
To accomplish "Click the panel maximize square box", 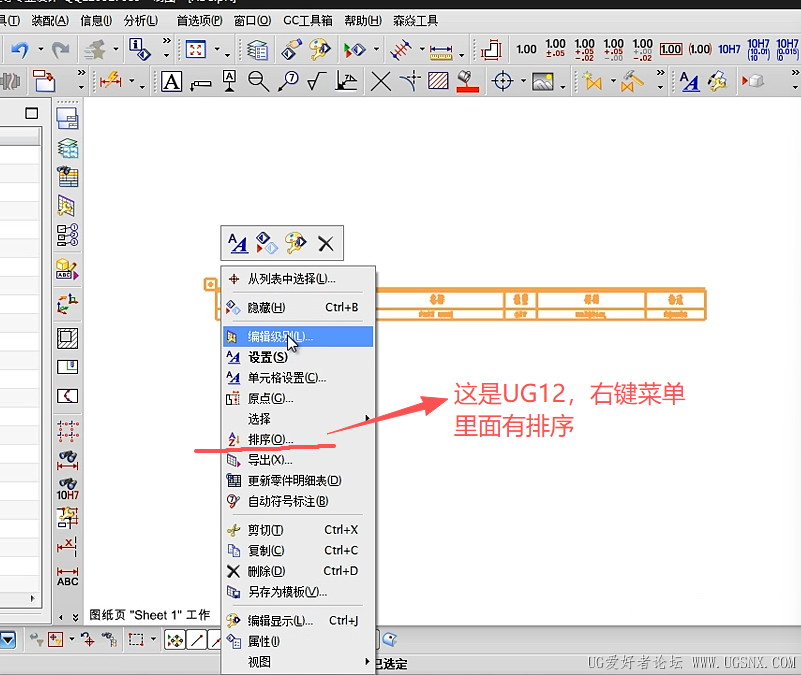I will click(x=32, y=113).
